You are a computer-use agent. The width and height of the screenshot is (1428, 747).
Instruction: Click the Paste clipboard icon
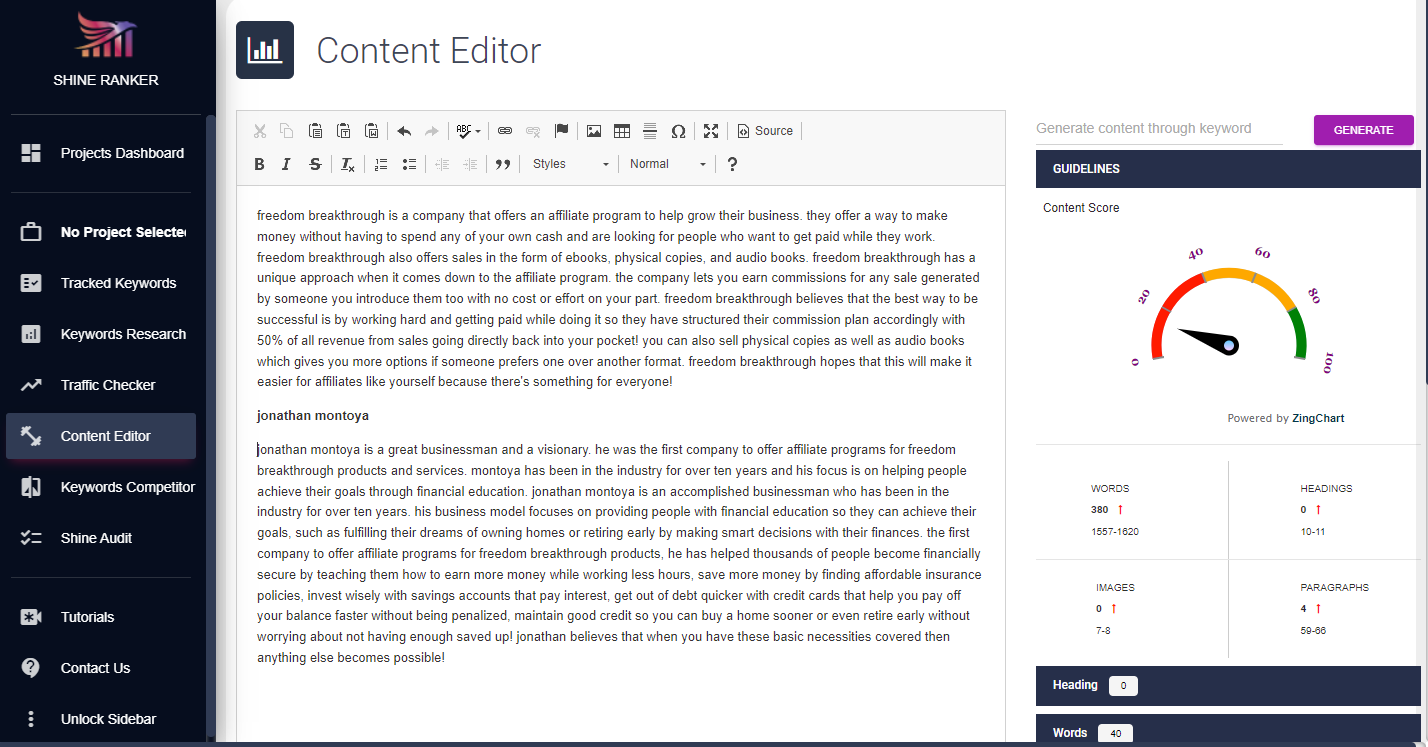(315, 131)
